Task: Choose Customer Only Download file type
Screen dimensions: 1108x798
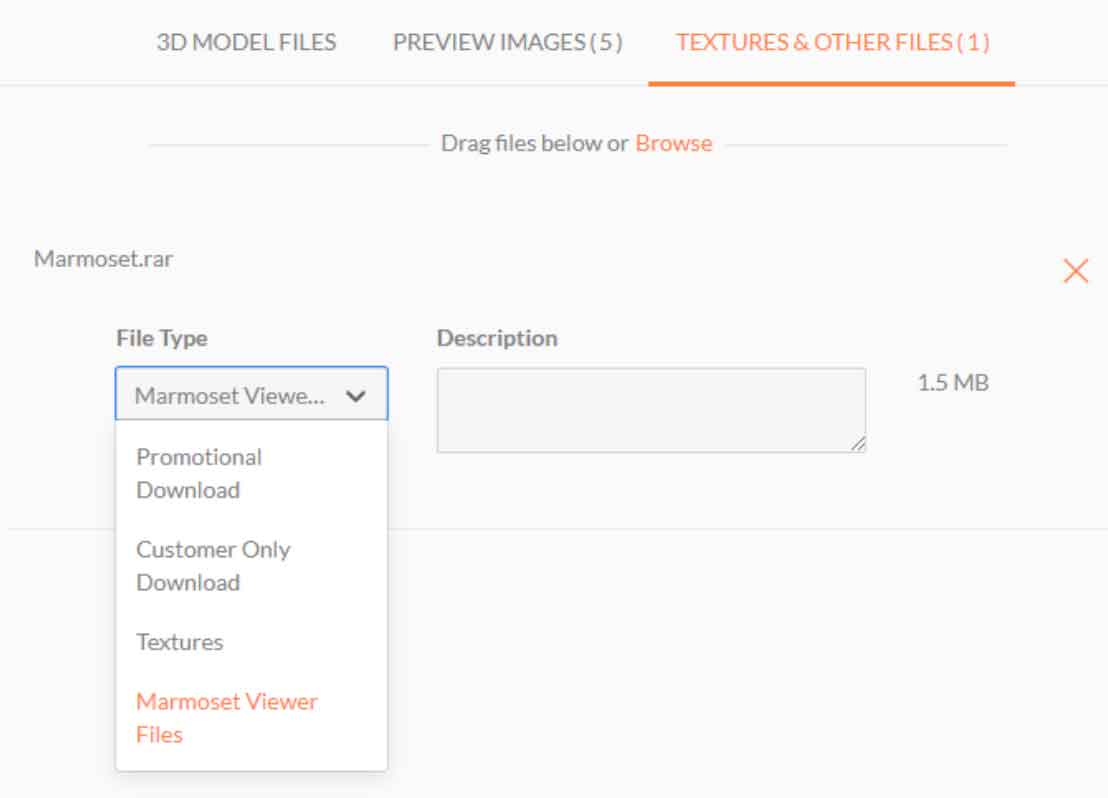Action: coord(213,566)
